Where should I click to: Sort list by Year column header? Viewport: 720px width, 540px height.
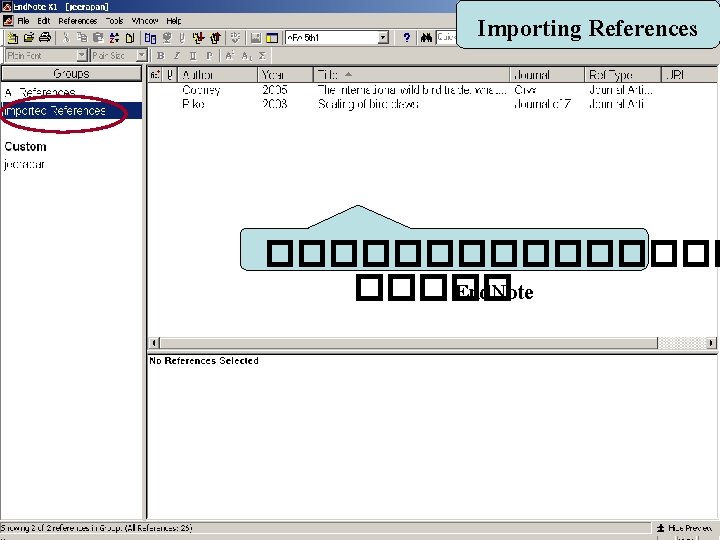click(x=285, y=75)
